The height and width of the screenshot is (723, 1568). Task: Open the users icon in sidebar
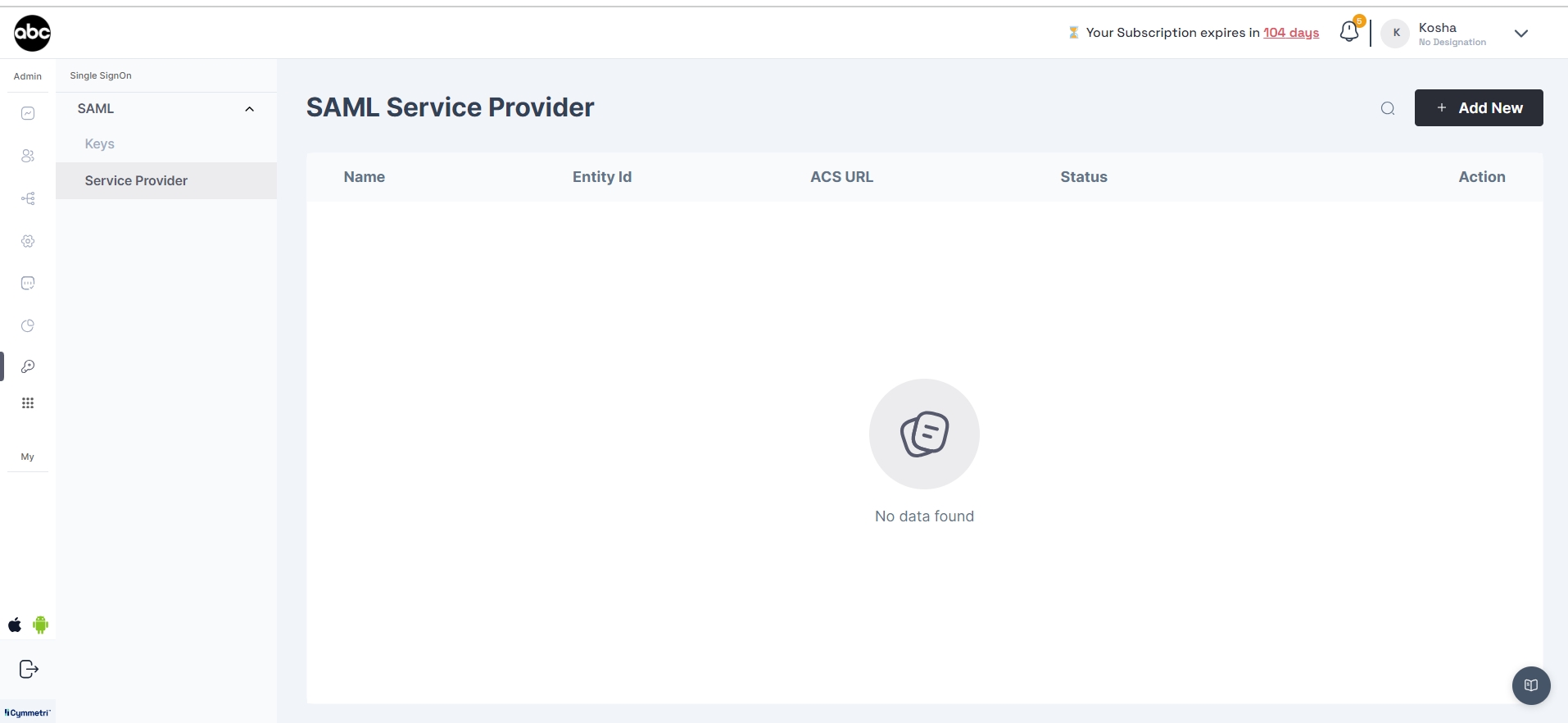(28, 156)
